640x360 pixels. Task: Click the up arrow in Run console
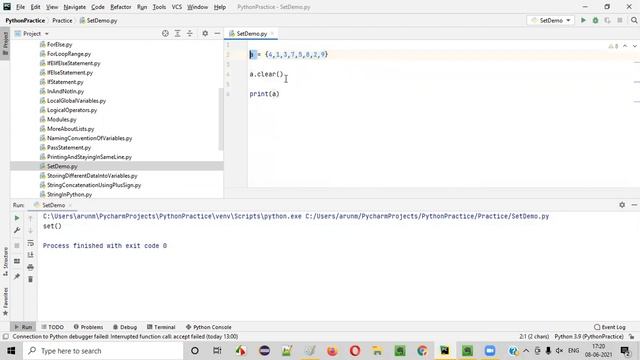(31, 219)
